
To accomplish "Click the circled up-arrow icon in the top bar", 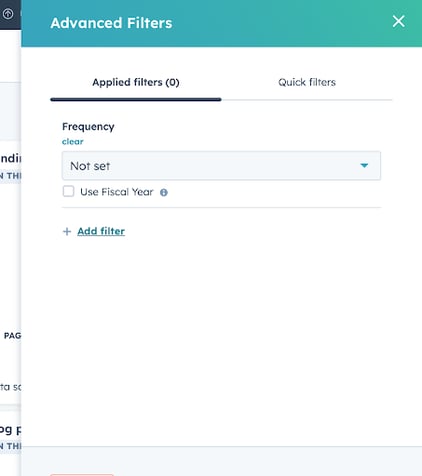I will tap(8, 14).
